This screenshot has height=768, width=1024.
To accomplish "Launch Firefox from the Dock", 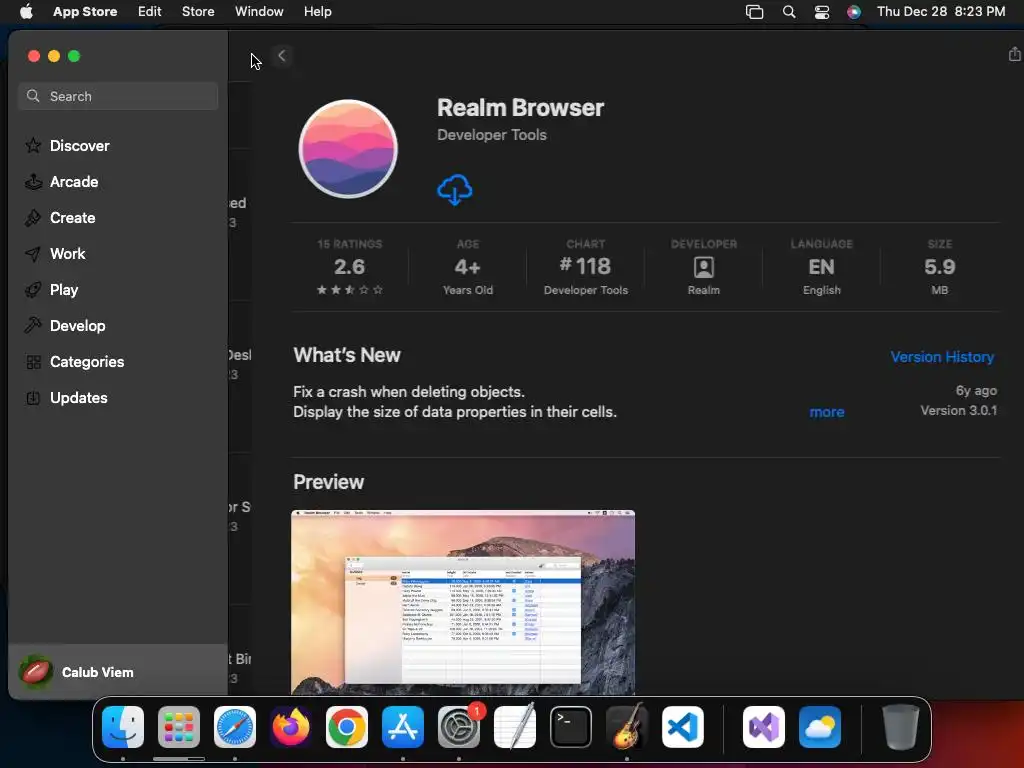I will 291,727.
